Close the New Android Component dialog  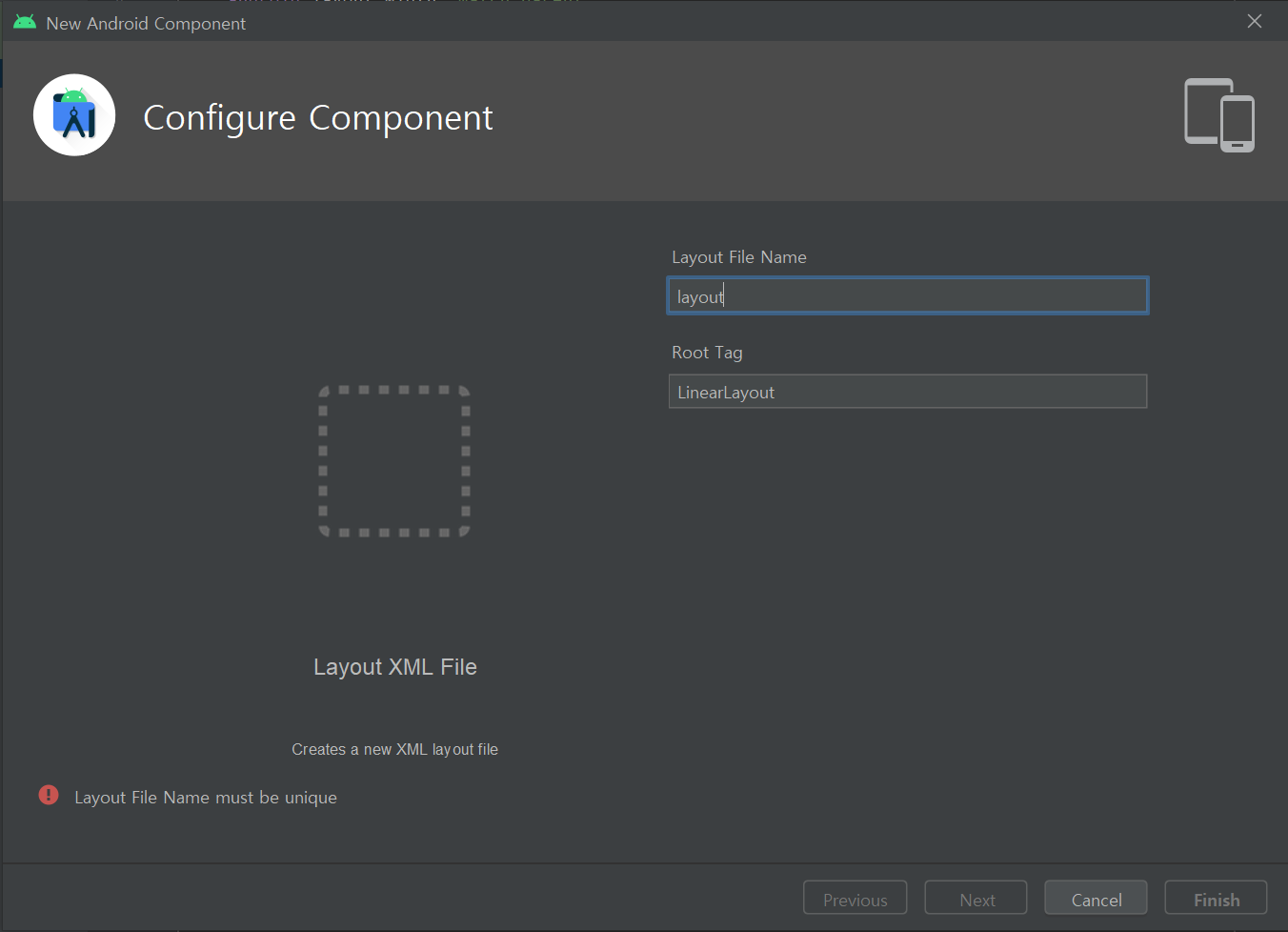[1255, 21]
